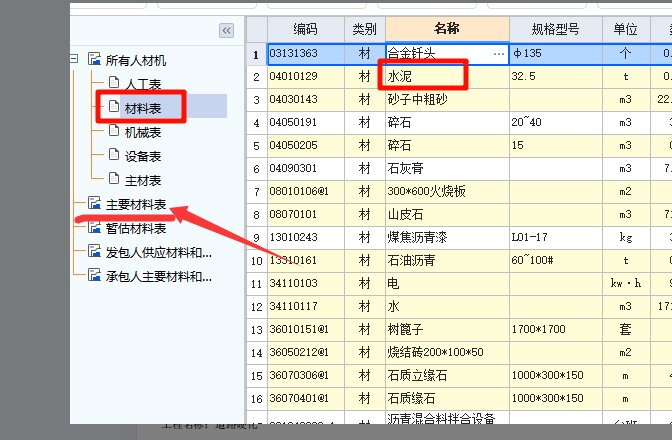The image size is (672, 440).
Task: Select the 电 name cell
Action: coord(447,284)
